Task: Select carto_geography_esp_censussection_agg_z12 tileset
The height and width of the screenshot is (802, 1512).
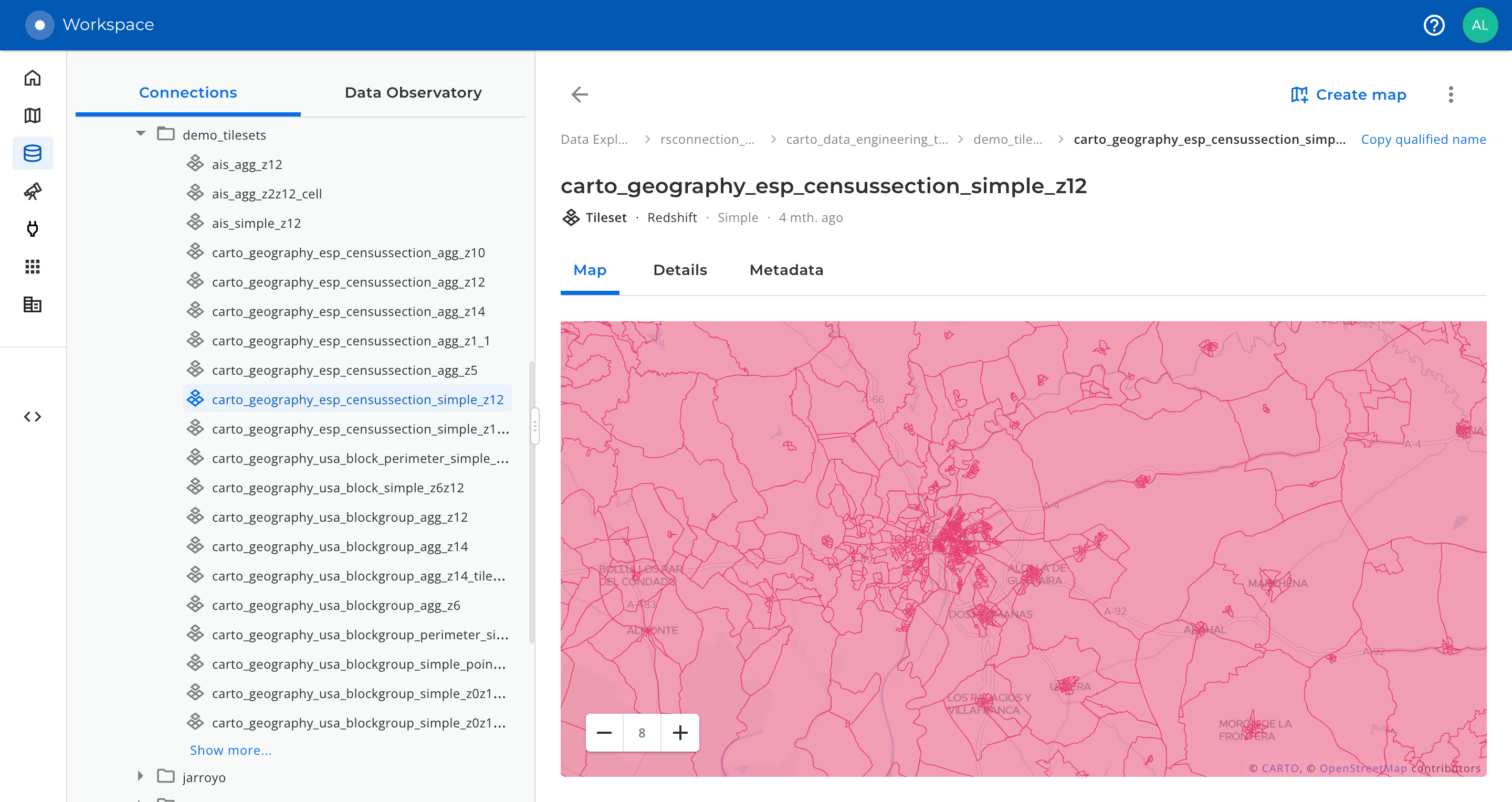Action: (x=348, y=282)
